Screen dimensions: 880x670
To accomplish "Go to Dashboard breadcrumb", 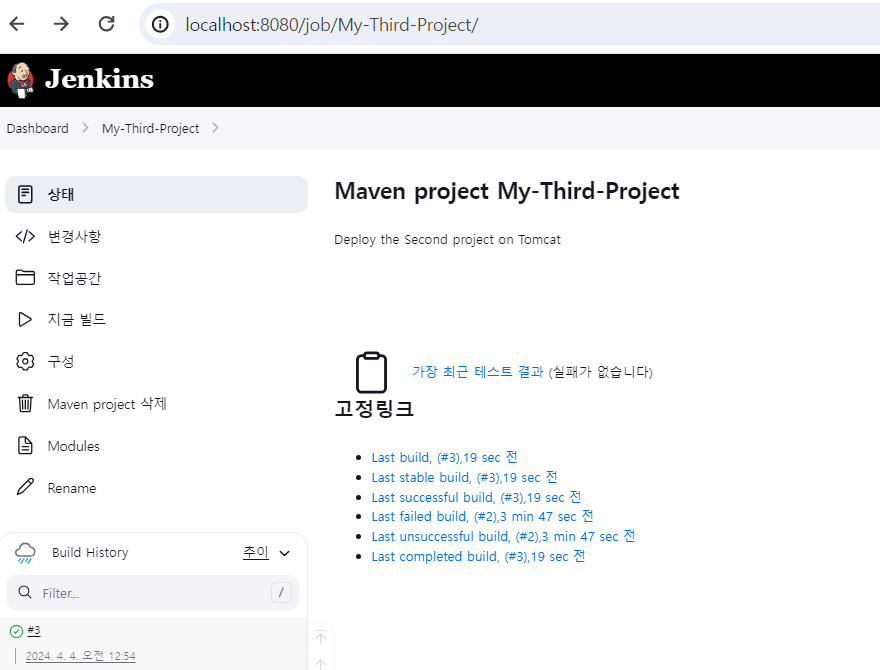I will click(x=38, y=129).
